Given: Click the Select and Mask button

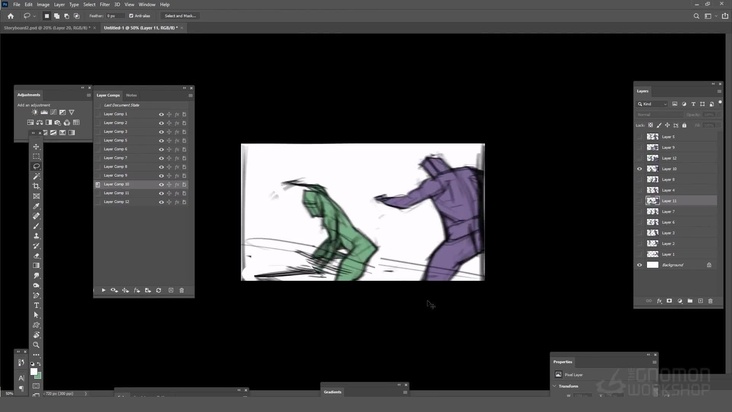Looking at the screenshot, I should 181,16.
